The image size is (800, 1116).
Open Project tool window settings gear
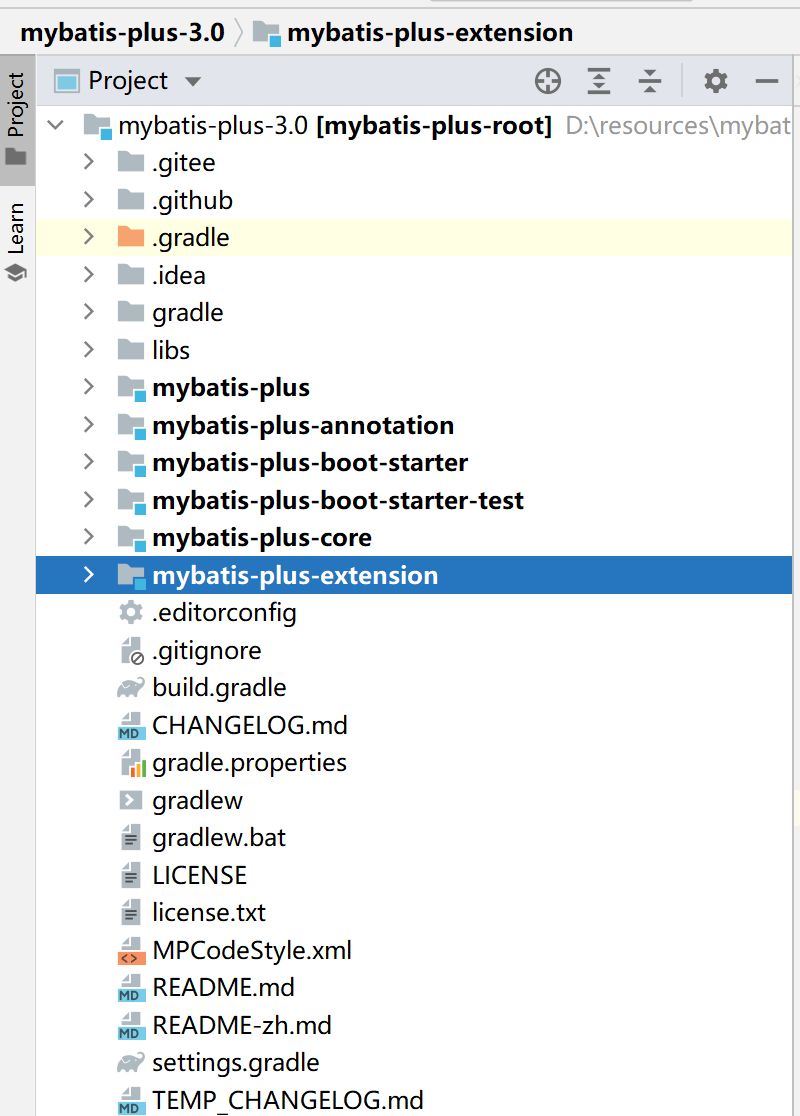click(x=715, y=81)
